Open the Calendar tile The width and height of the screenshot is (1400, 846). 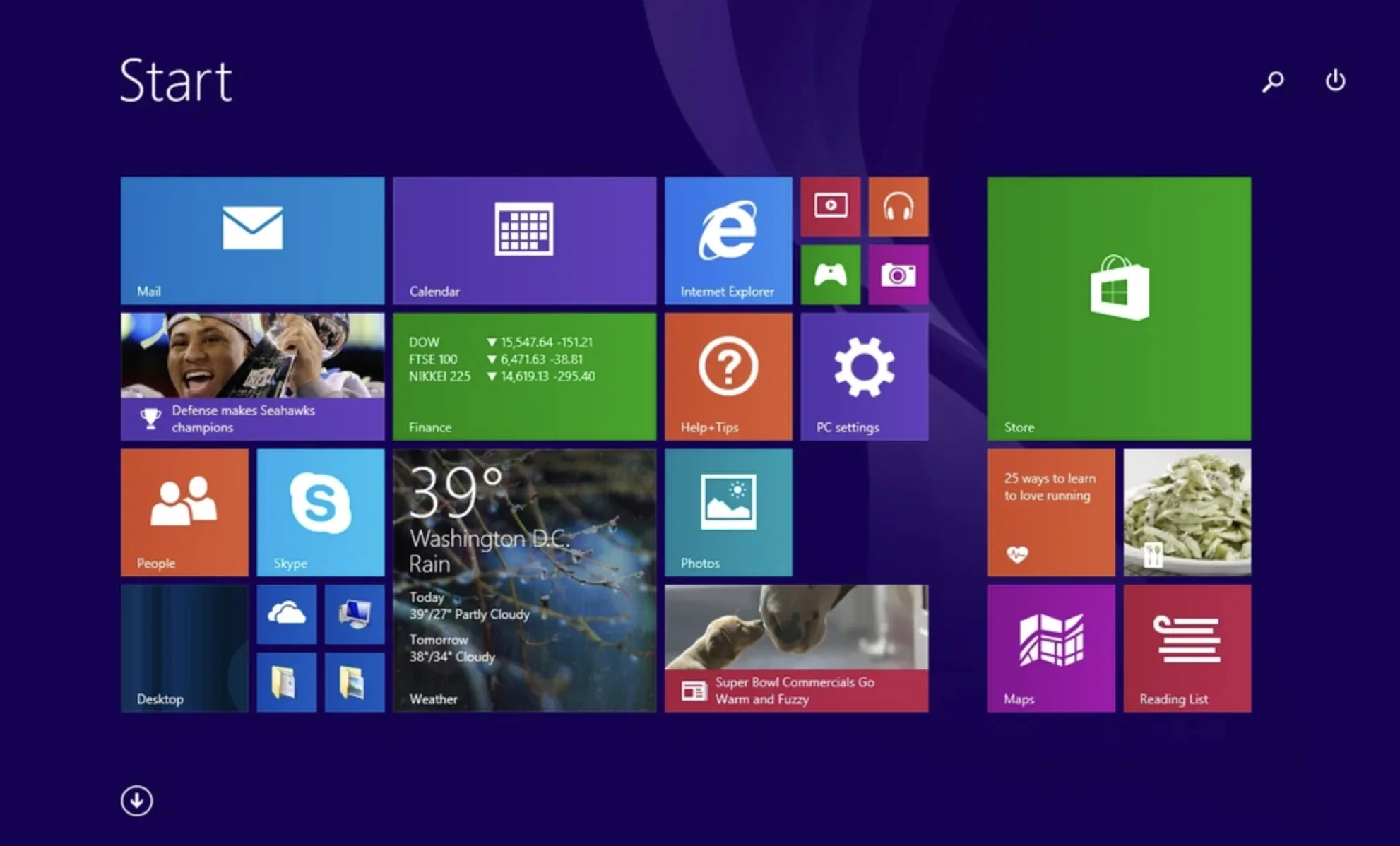click(x=524, y=240)
